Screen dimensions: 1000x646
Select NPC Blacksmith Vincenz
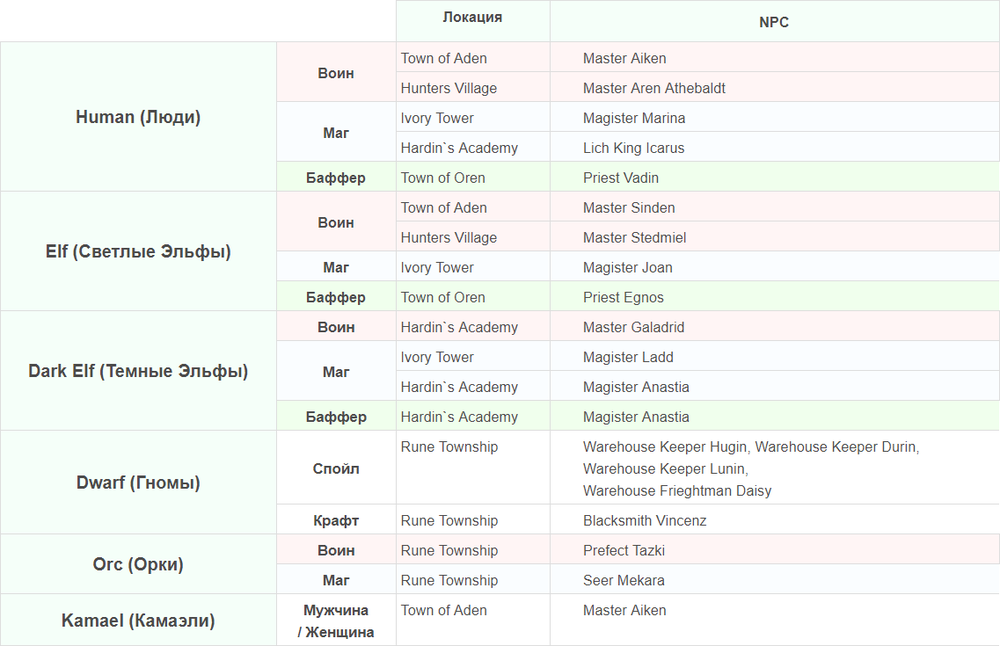645,521
